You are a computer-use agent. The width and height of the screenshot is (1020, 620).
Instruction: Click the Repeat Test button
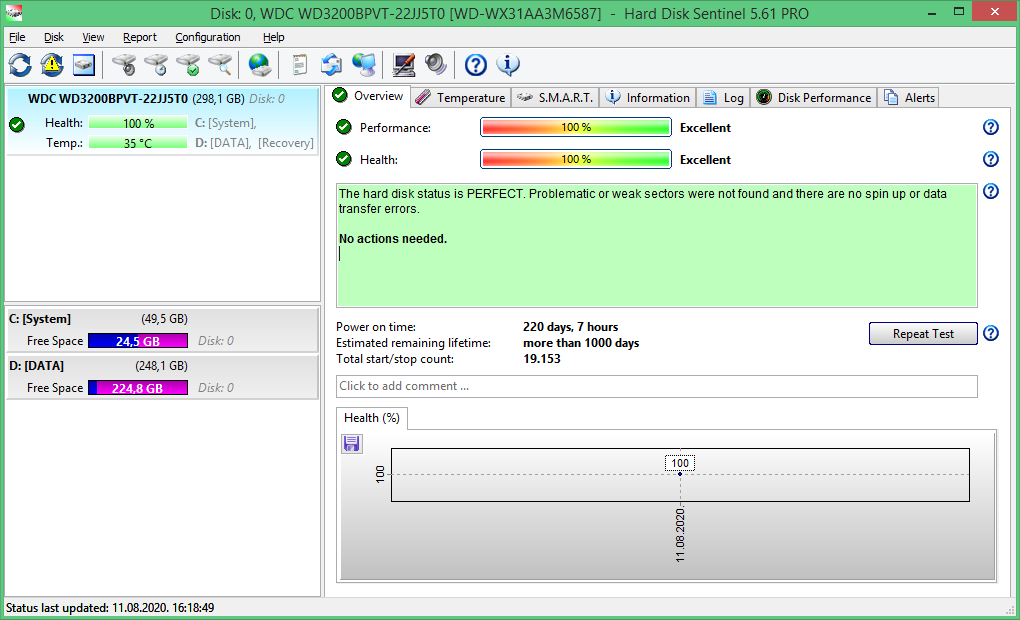923,334
